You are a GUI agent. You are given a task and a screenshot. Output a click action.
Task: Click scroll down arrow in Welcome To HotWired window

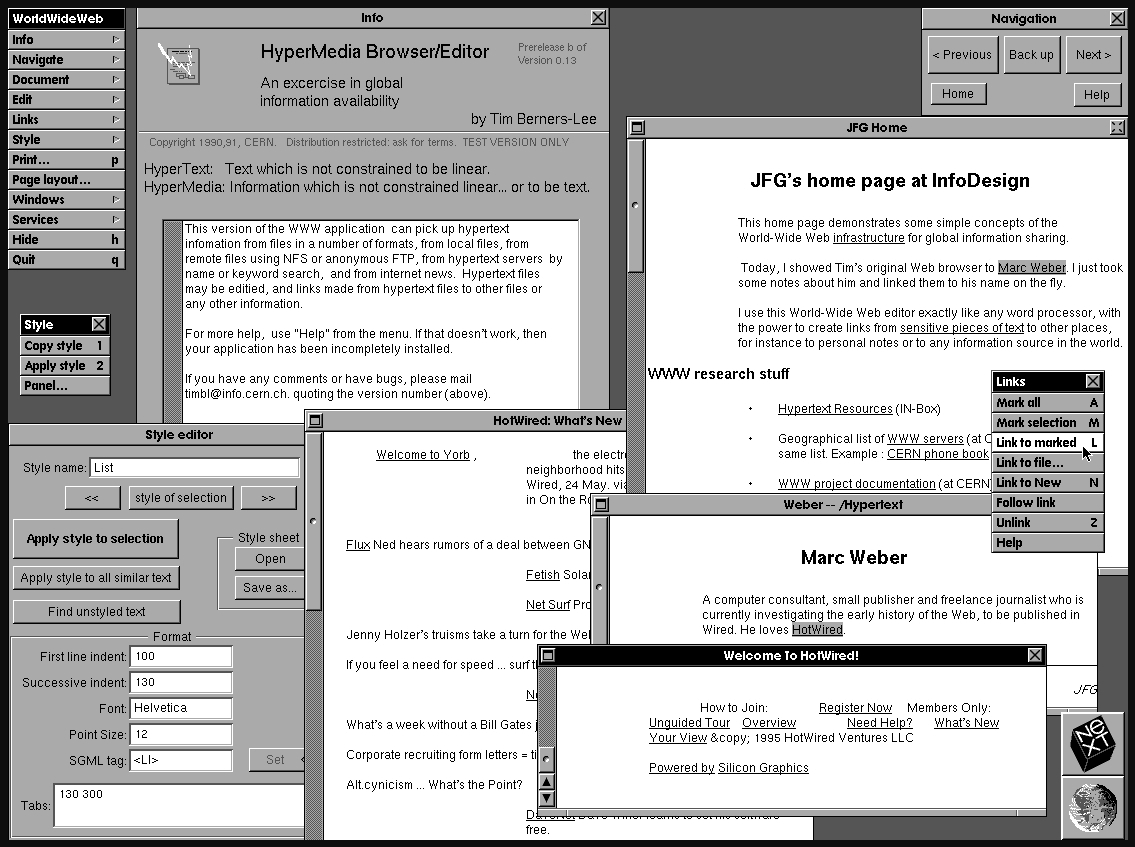click(547, 798)
